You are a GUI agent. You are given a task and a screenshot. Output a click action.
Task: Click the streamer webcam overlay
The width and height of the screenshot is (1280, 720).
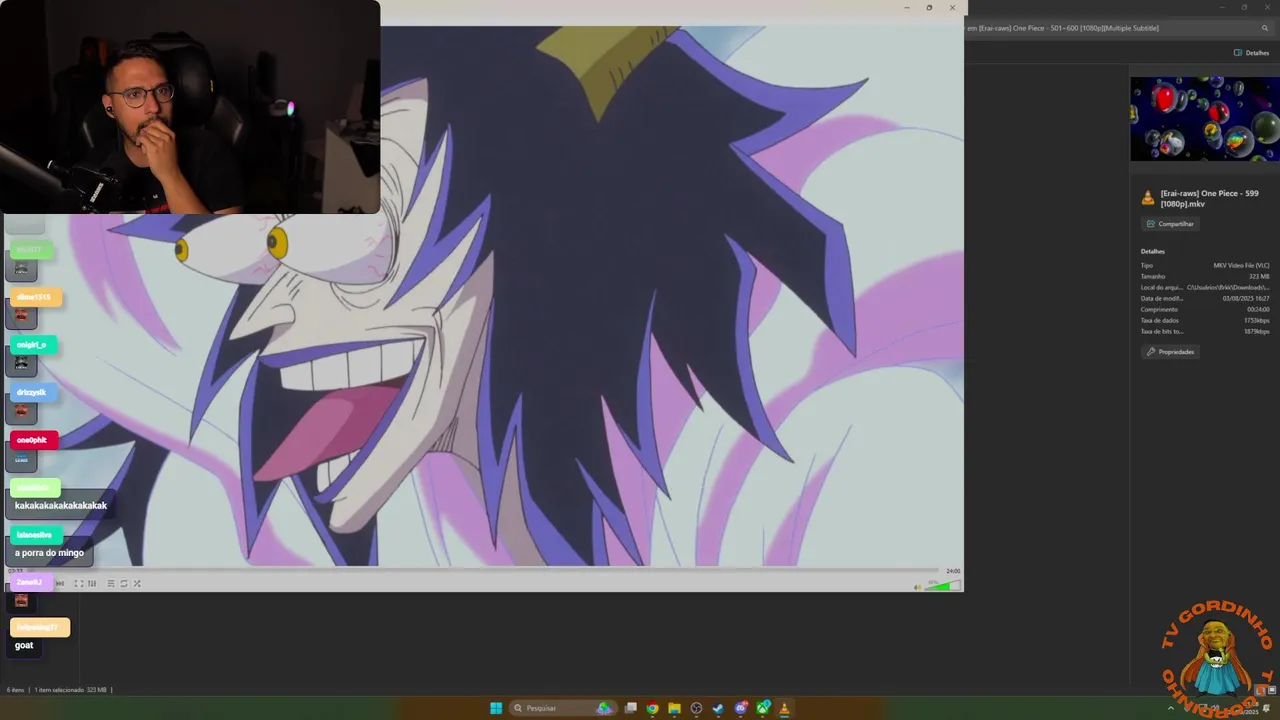[190, 107]
